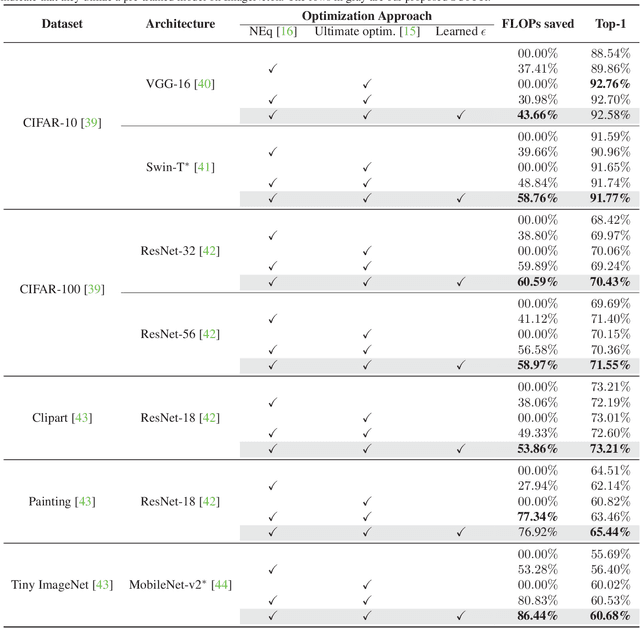Click the bold 77.34% FLOPs value
Screen dimensions: 640x628
(535, 516)
